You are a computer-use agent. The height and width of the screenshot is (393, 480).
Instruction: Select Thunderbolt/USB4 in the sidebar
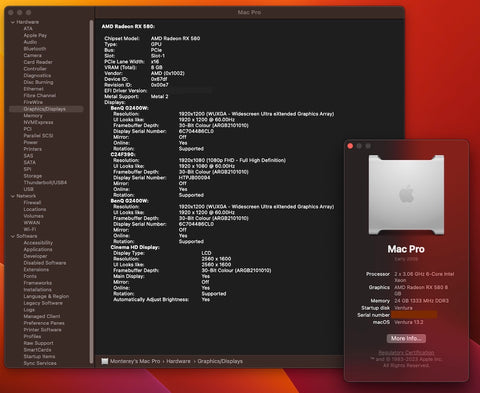[45, 183]
